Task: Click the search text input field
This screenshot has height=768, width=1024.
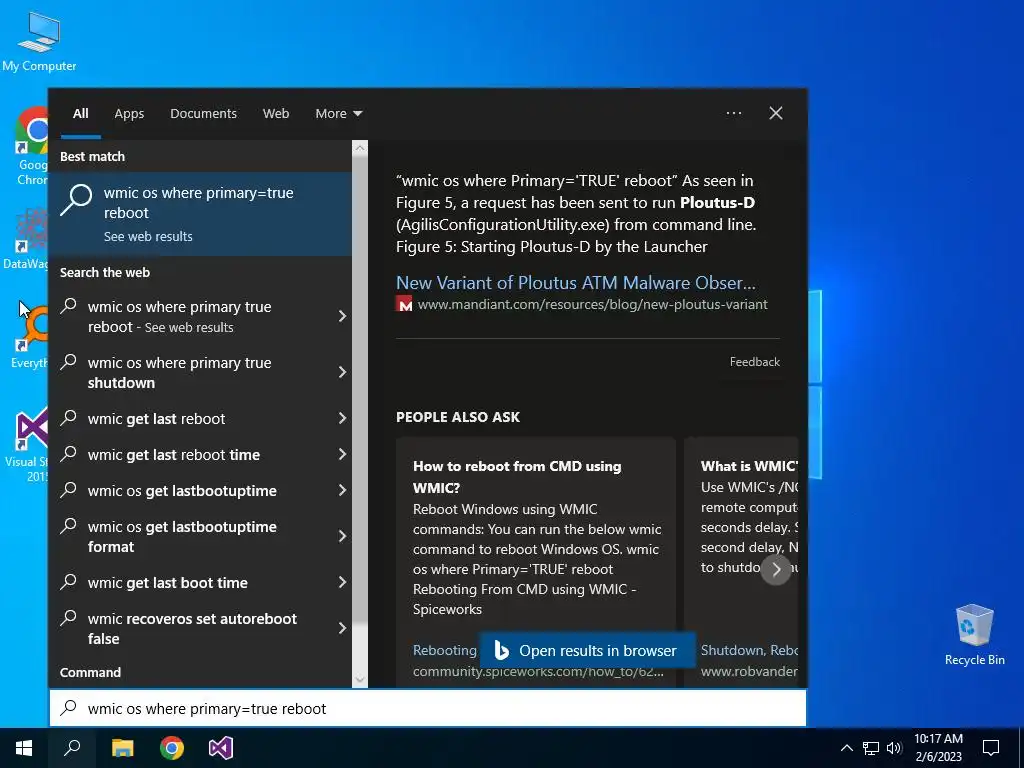Action: pos(428,709)
